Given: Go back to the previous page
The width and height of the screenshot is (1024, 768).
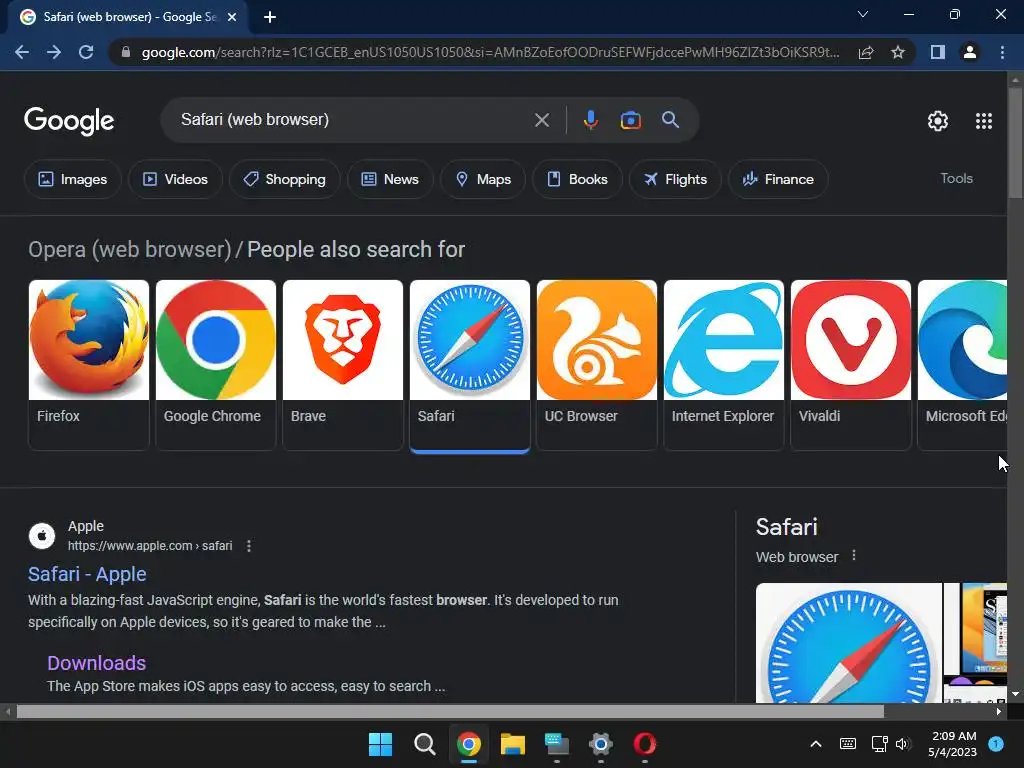Looking at the screenshot, I should tap(22, 52).
